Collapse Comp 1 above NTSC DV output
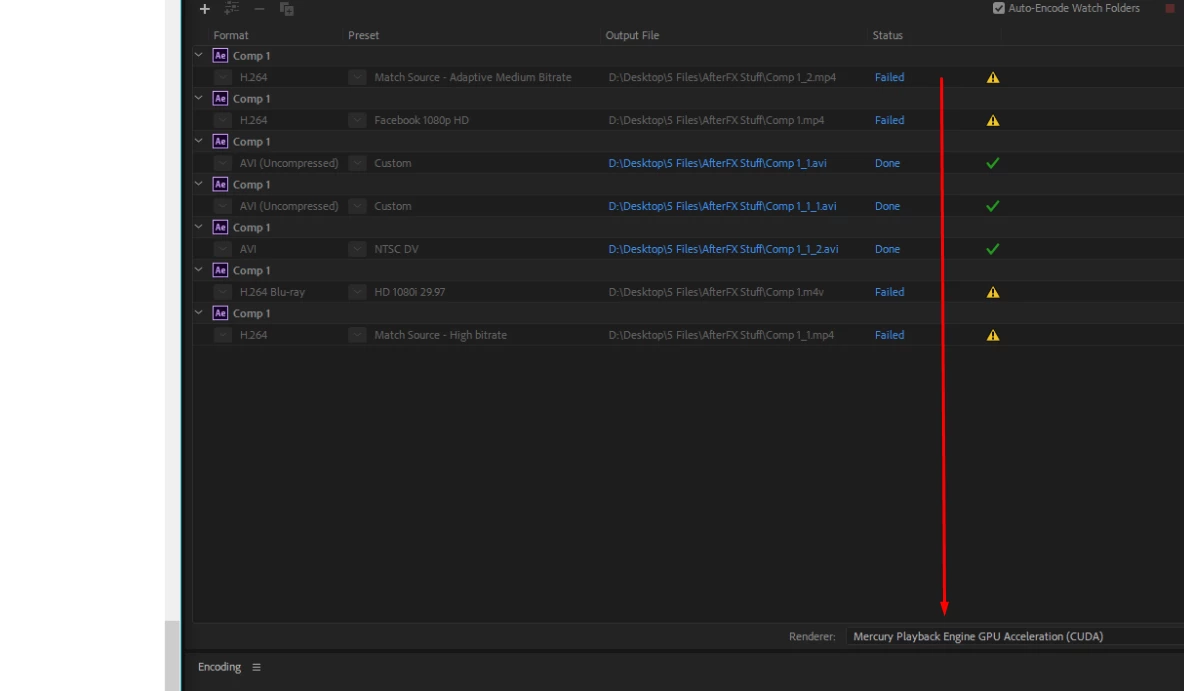Image resolution: width=1184 pixels, height=691 pixels. (199, 227)
